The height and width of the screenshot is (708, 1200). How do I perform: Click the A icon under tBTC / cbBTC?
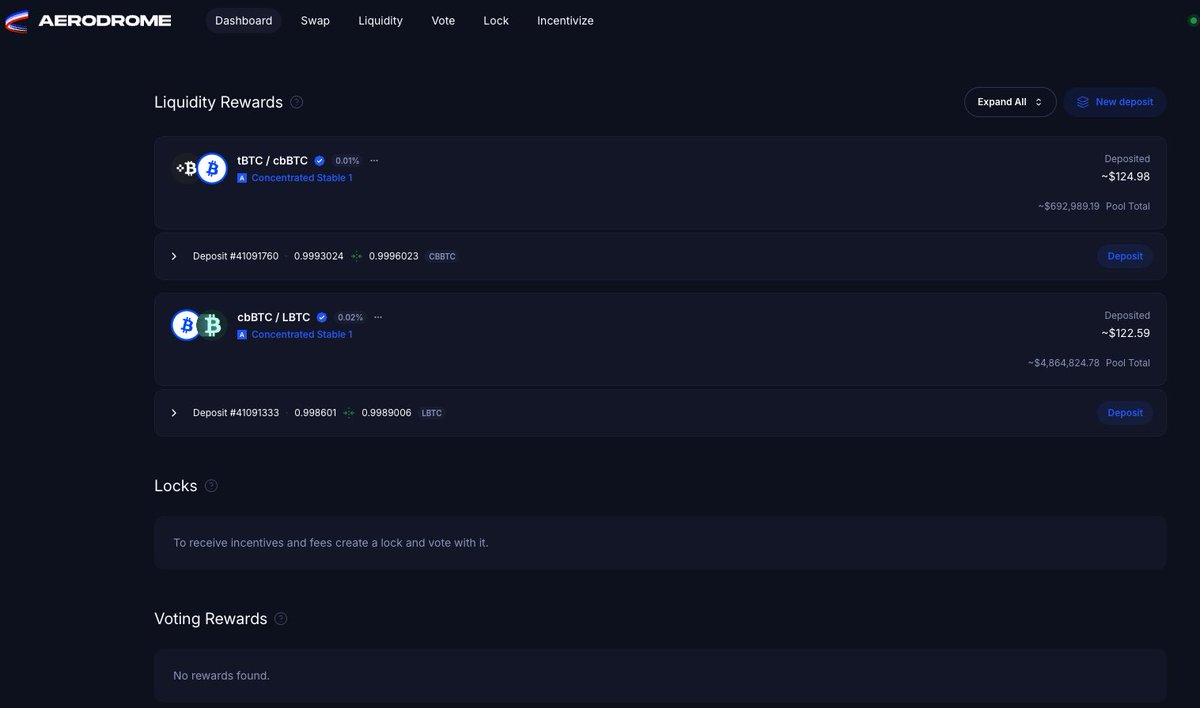pos(242,178)
